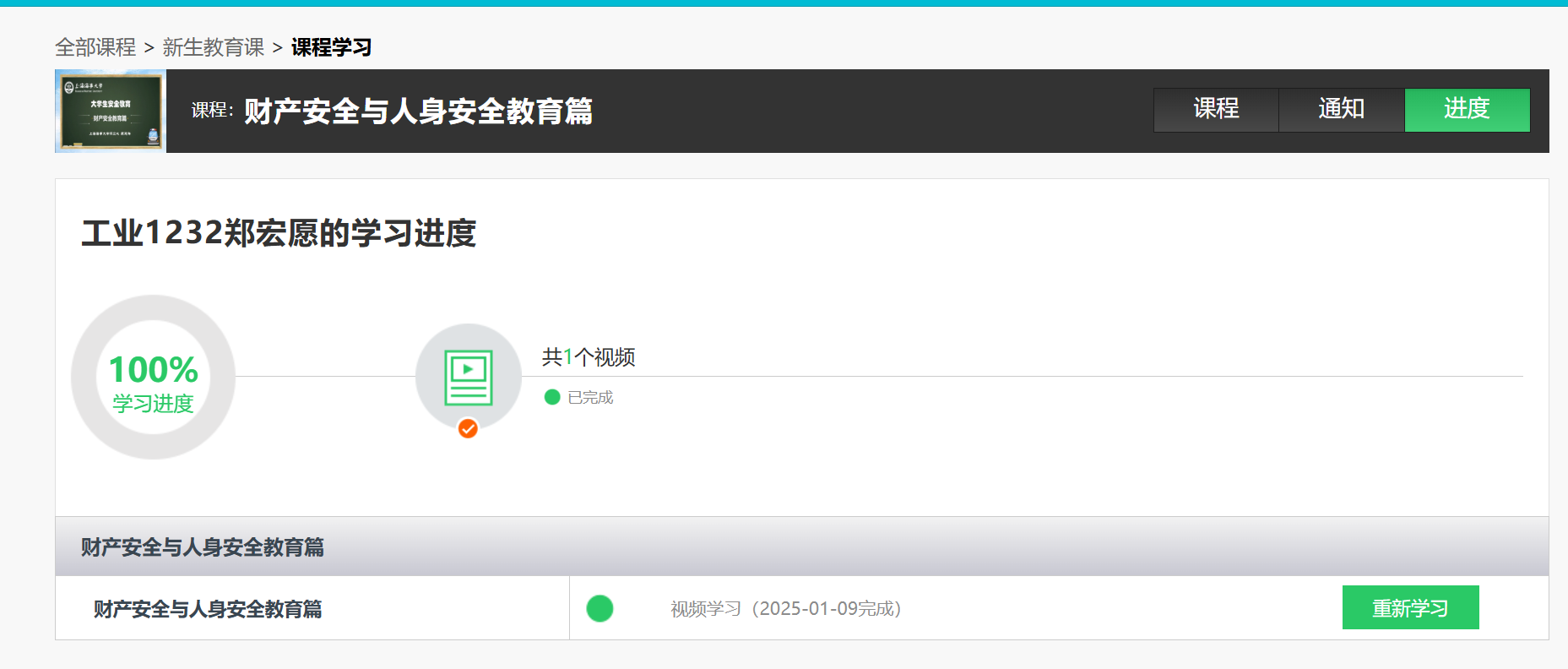Open 新生教育课 breadcrumb link
The width and height of the screenshot is (1568, 669).
[214, 47]
